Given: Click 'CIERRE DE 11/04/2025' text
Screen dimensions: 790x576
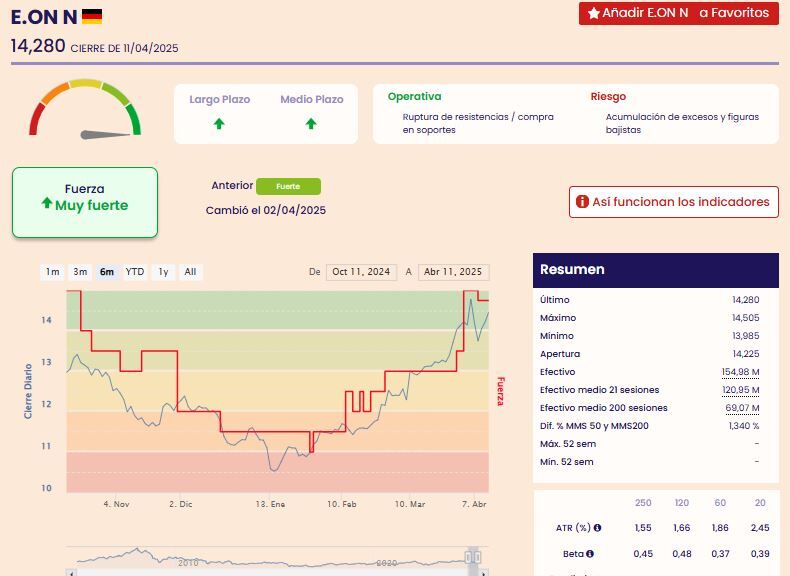Looking at the screenshot, I should [x=124, y=48].
